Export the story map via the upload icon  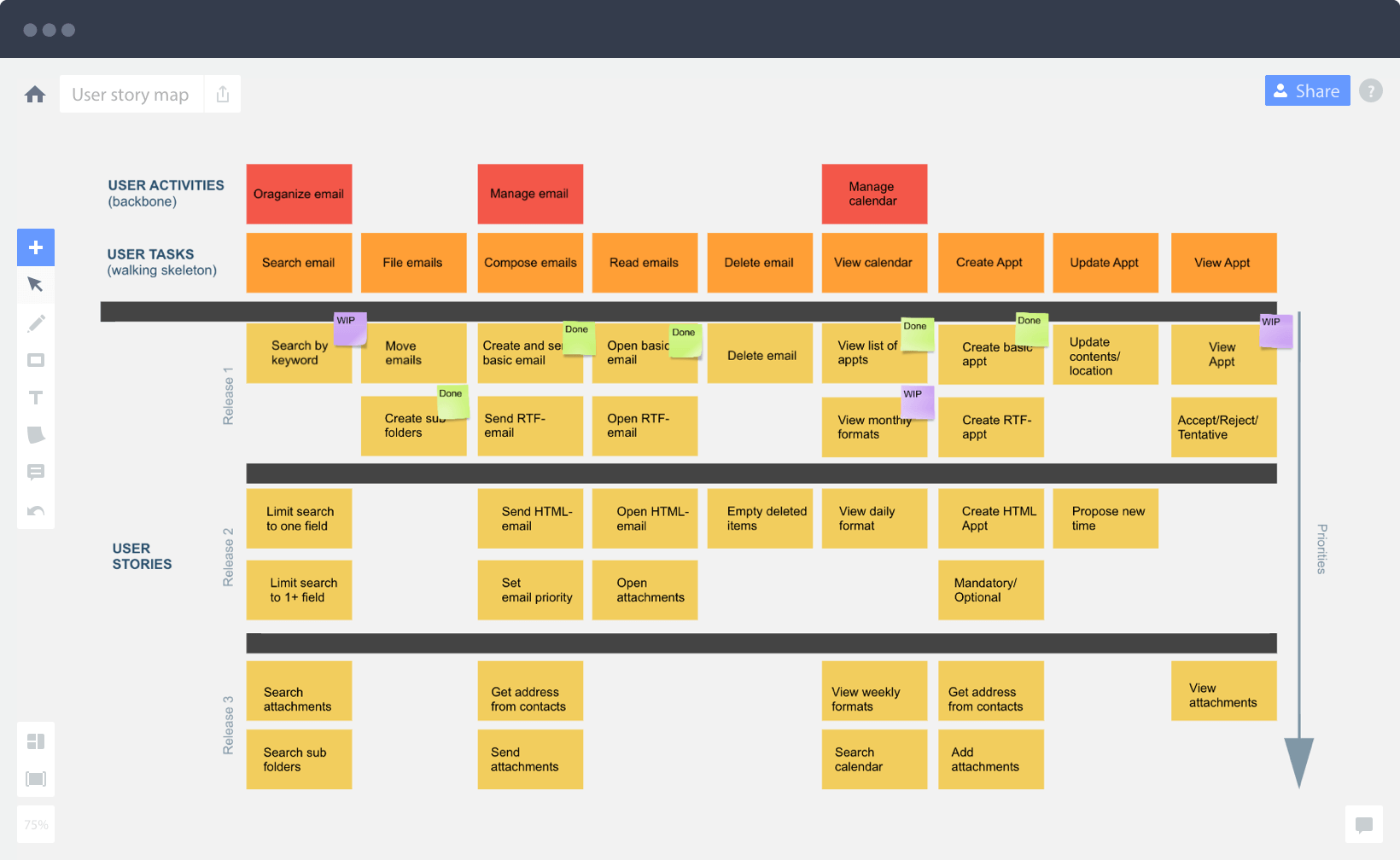[222, 94]
